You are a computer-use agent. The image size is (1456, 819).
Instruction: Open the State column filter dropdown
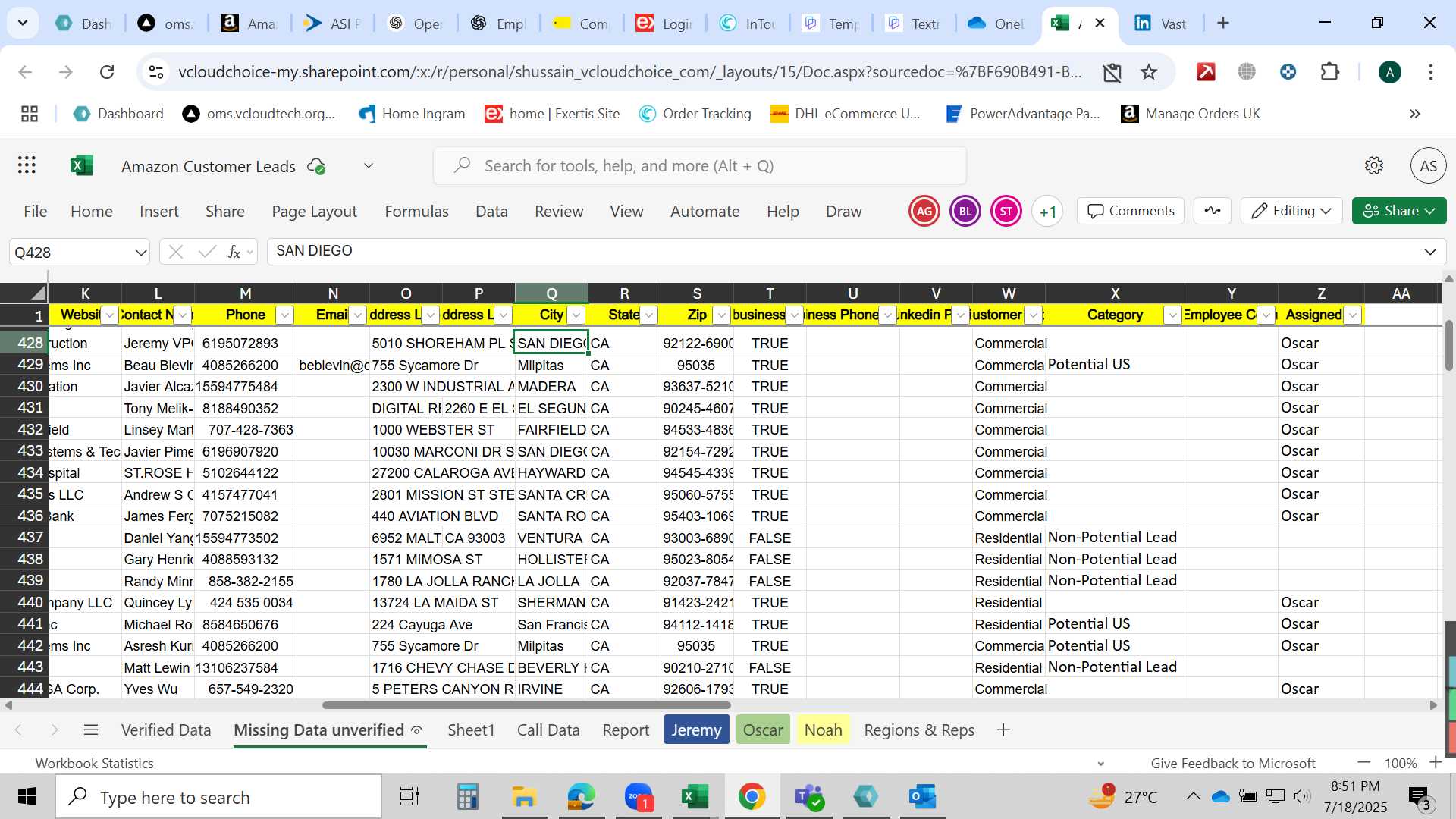pyautogui.click(x=648, y=315)
